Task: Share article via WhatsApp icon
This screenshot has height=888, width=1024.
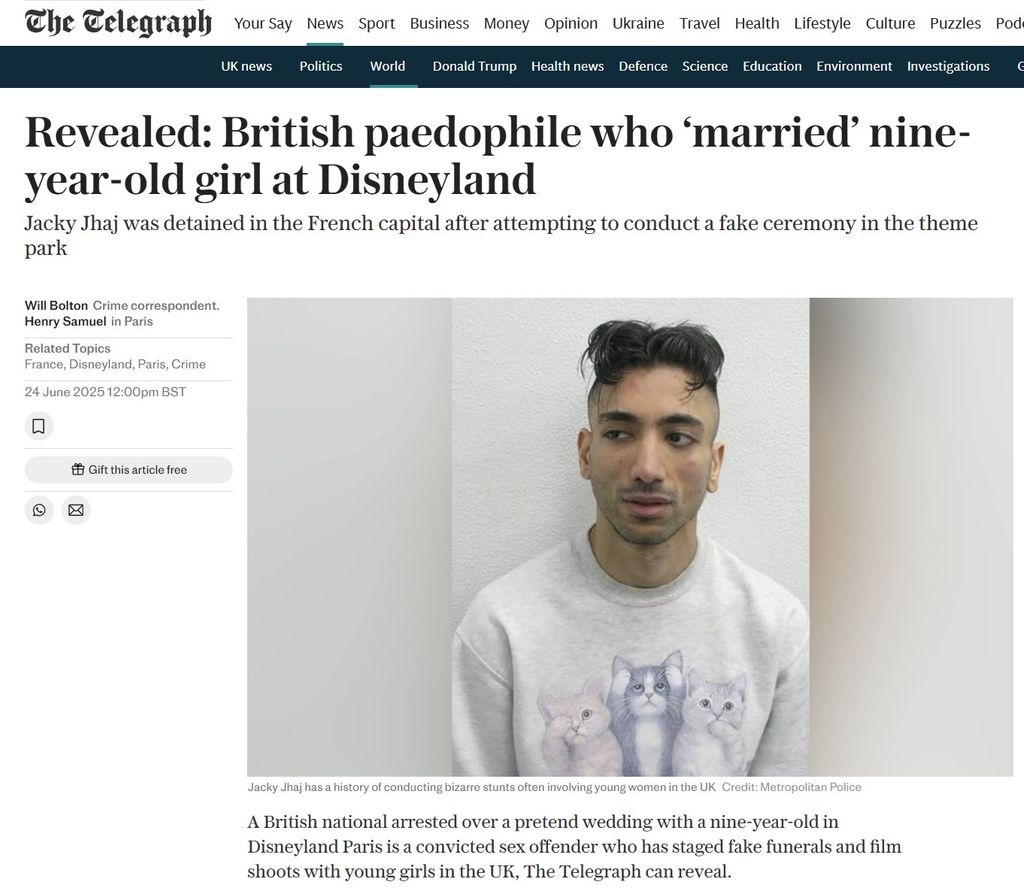Action: [x=39, y=510]
